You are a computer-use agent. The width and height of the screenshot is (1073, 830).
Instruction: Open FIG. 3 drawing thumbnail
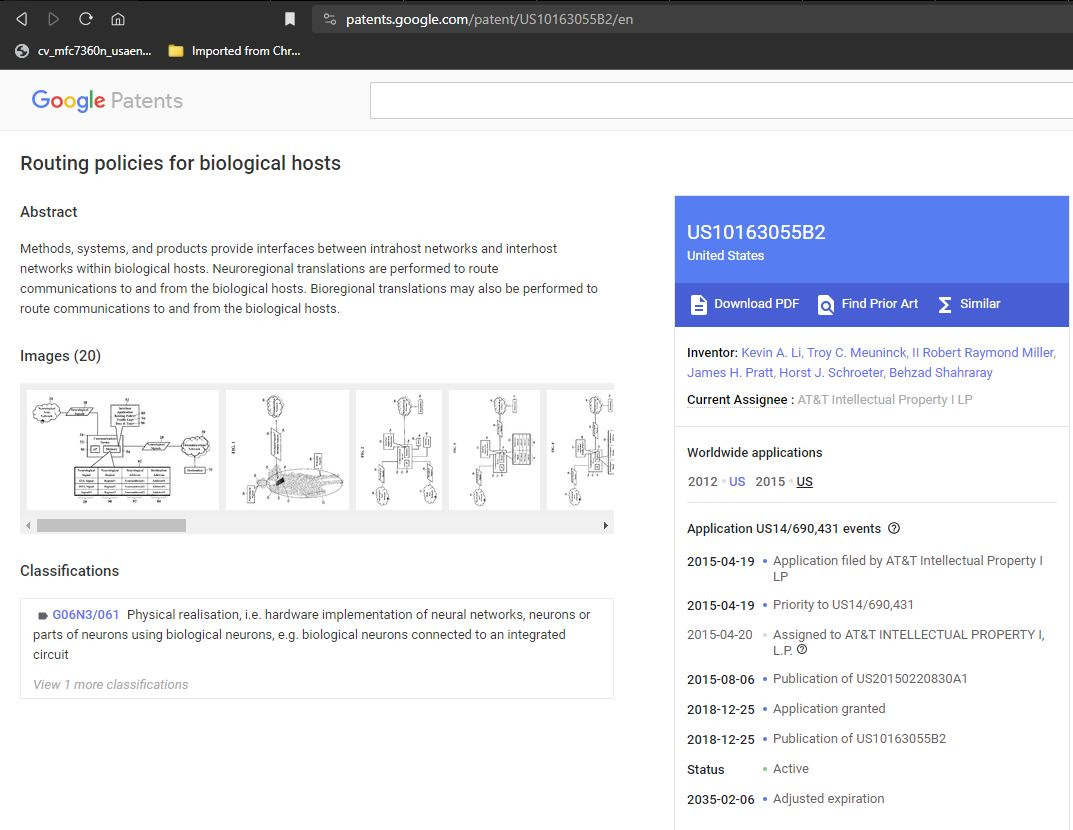(494, 450)
